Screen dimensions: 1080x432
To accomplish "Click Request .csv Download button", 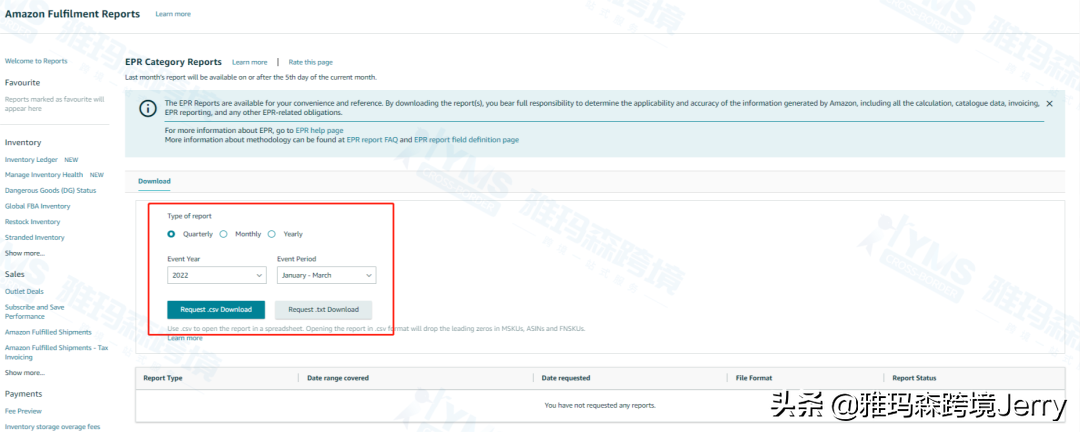I will pyautogui.click(x=216, y=310).
